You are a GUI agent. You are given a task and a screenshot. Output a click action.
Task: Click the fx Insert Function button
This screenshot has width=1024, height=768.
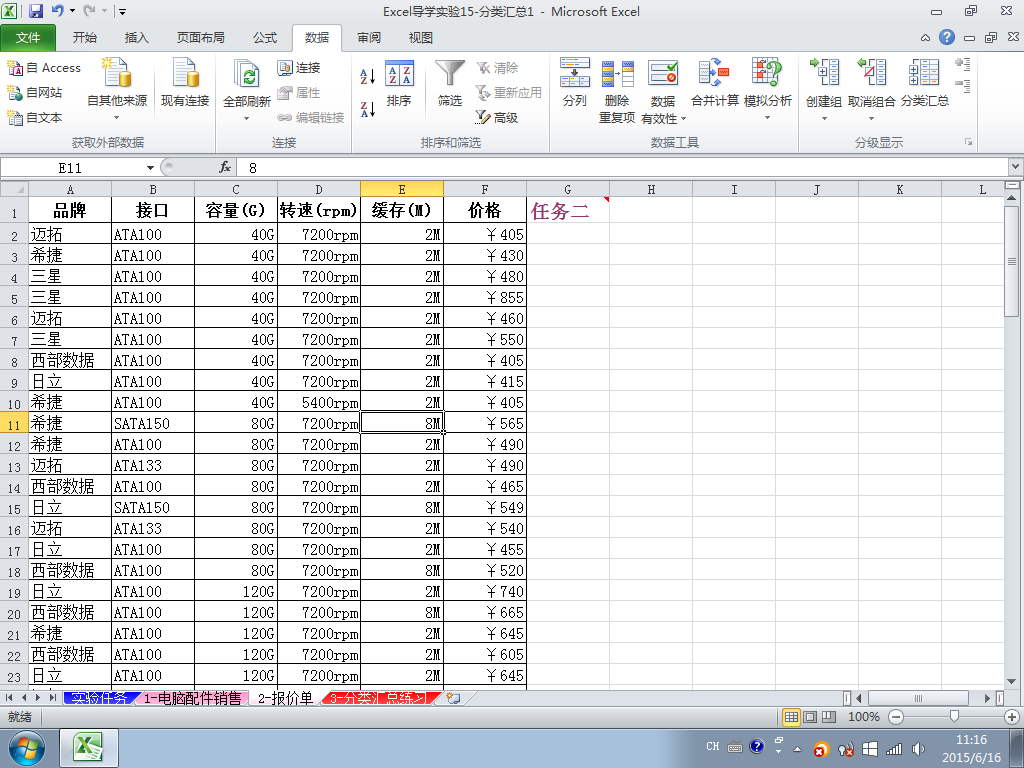pos(225,168)
